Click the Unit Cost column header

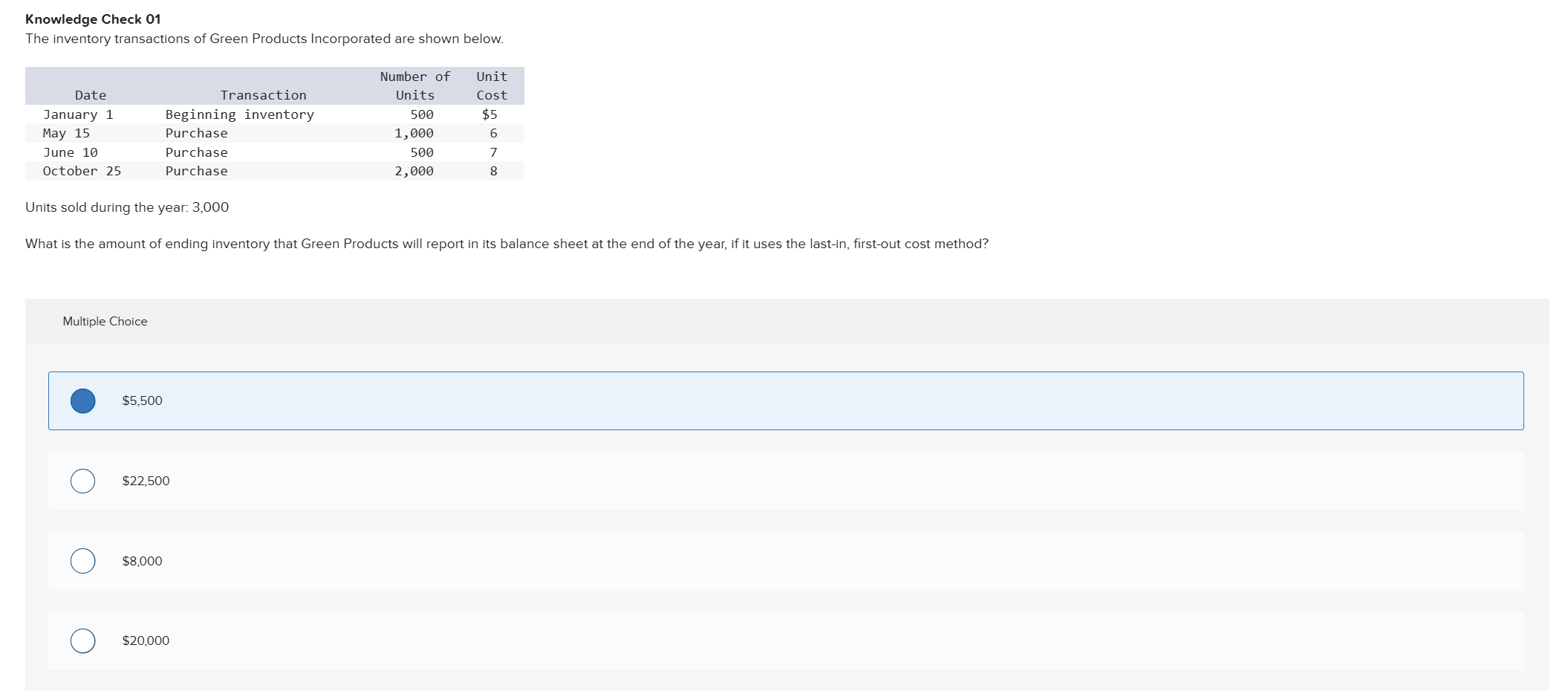492,85
